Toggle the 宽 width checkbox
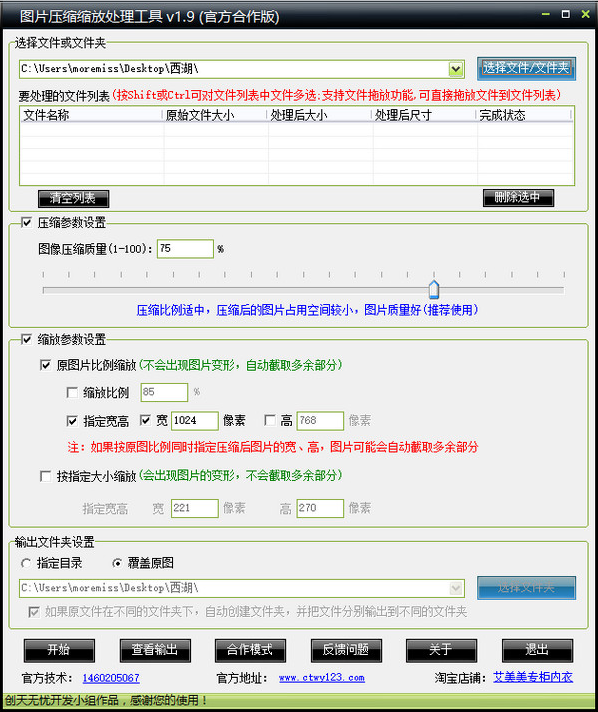This screenshot has width=598, height=712. pos(145,420)
